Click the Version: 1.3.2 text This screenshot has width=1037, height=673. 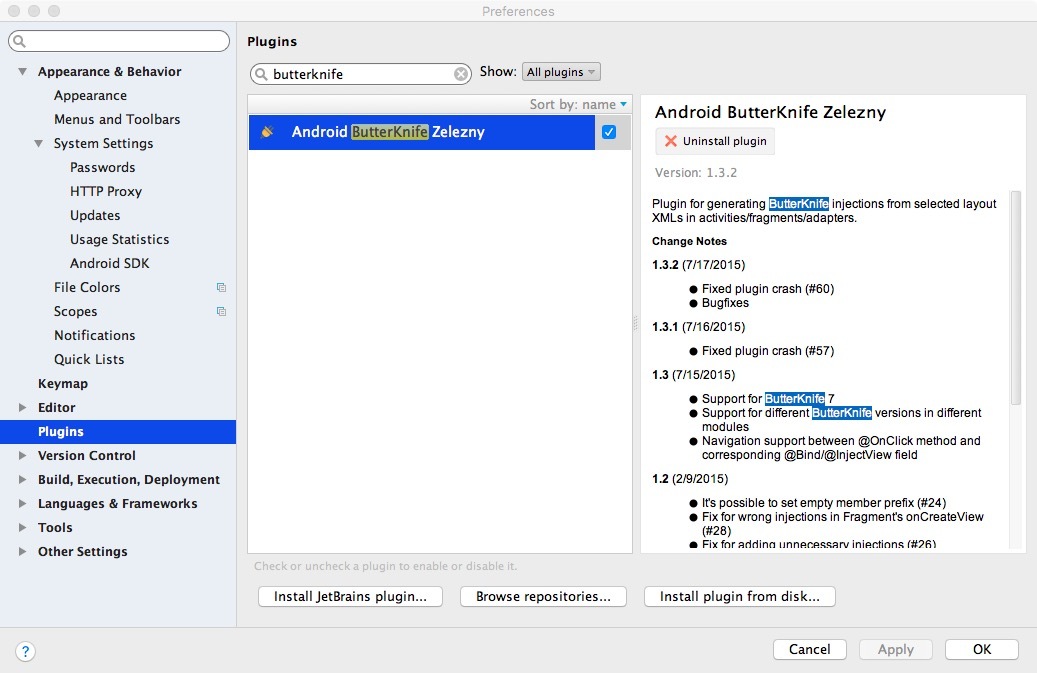696,173
